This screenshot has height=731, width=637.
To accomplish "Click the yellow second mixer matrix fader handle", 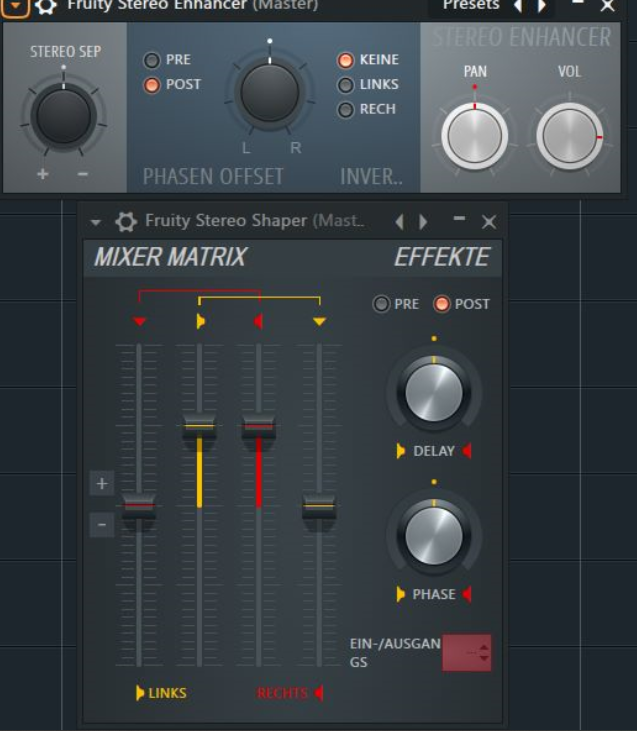I will point(199,427).
